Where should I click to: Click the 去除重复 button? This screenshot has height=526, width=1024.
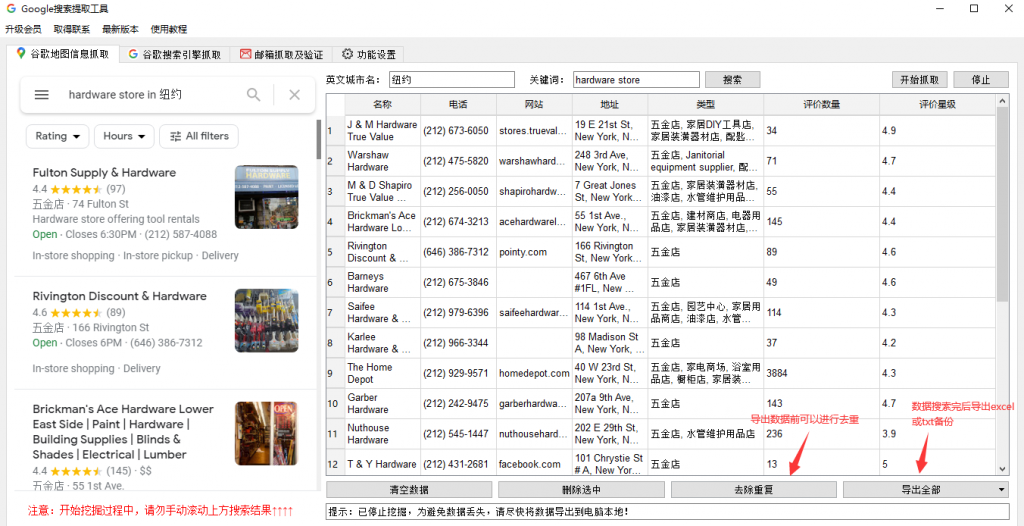pyautogui.click(x=754, y=489)
